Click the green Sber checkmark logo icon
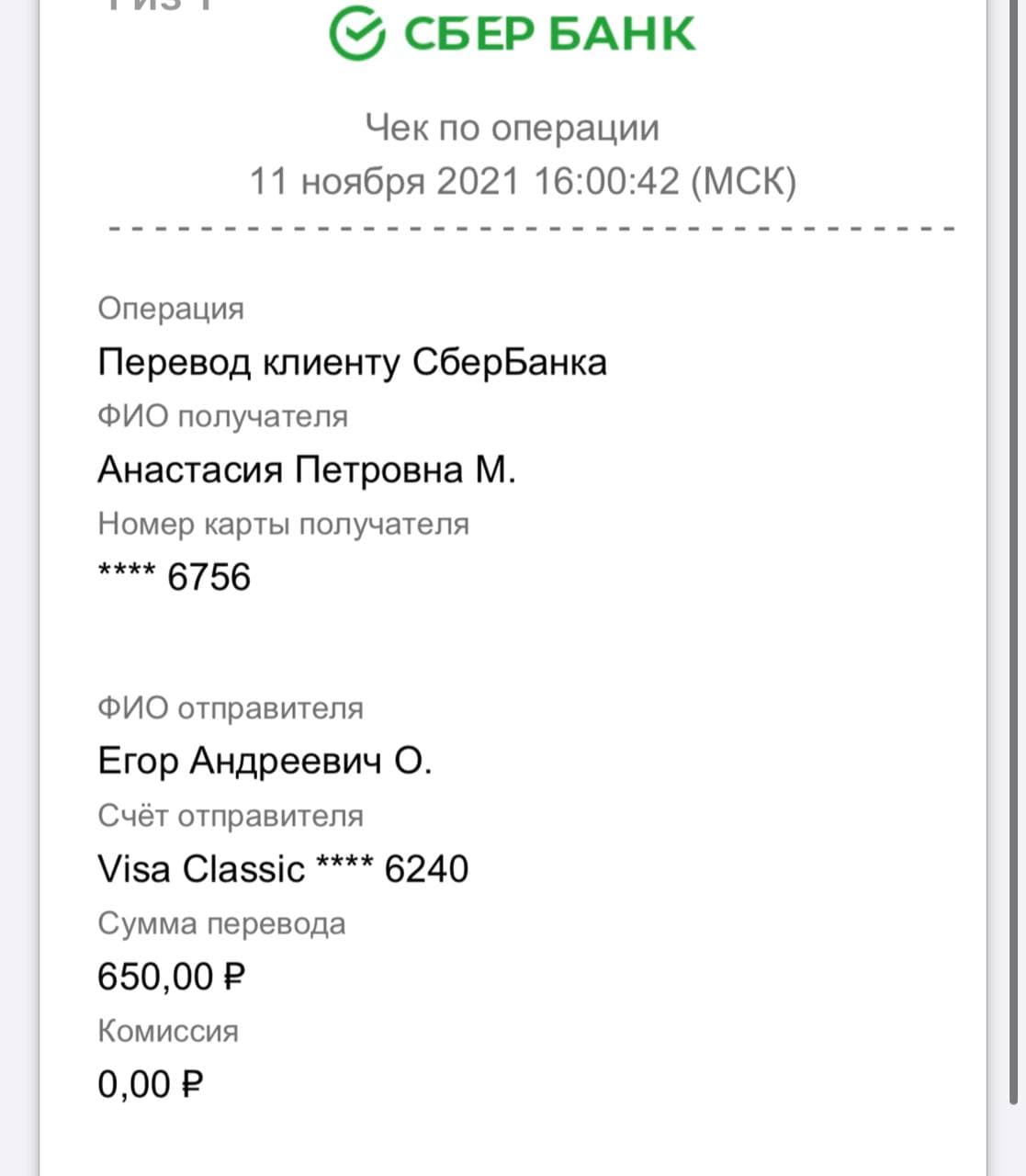This screenshot has height=1176, width=1026. (x=356, y=33)
